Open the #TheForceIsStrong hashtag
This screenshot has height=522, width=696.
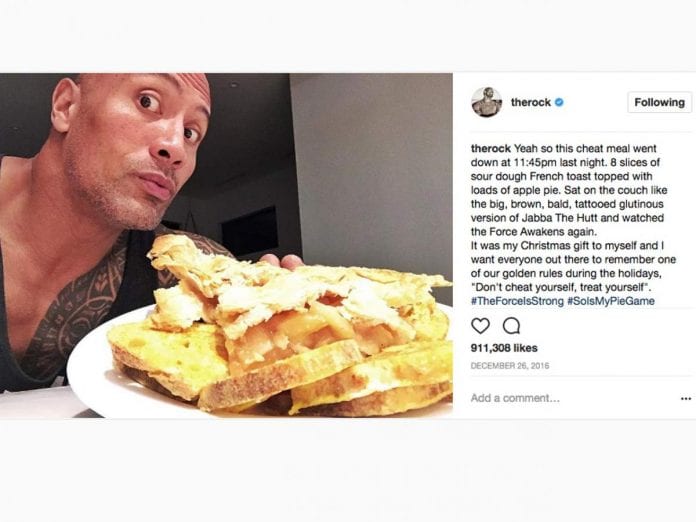514,300
